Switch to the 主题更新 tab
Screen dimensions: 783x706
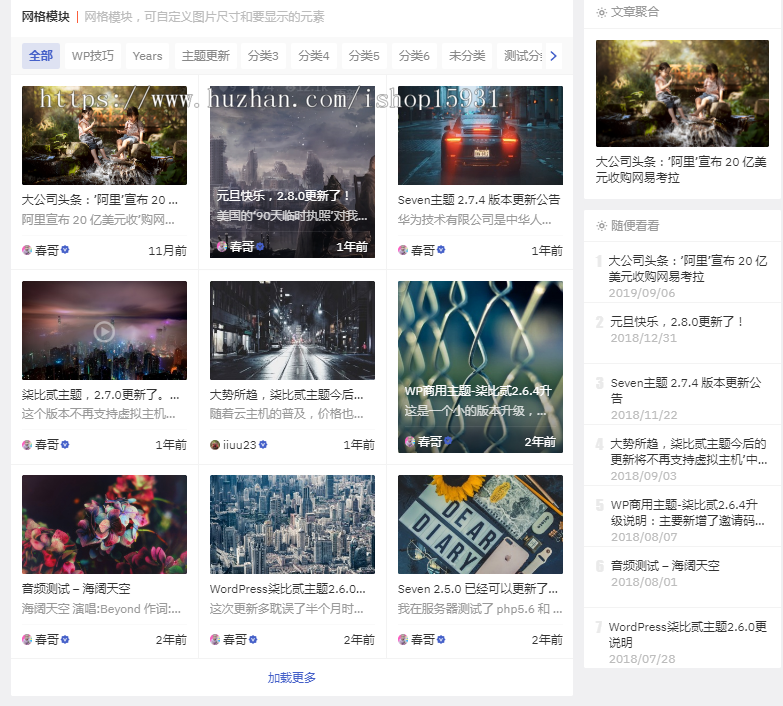[205, 56]
